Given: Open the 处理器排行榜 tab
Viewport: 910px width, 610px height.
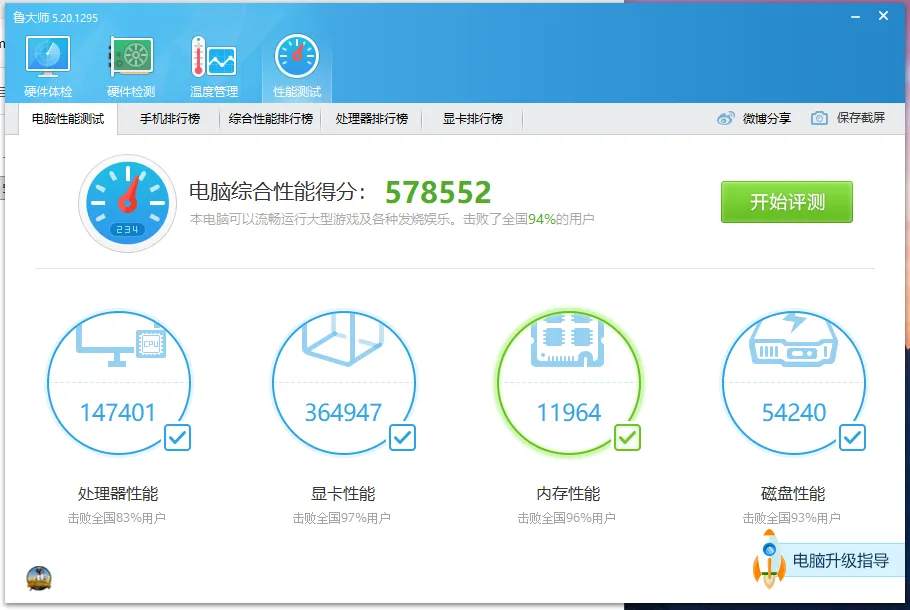Looking at the screenshot, I should click(371, 119).
